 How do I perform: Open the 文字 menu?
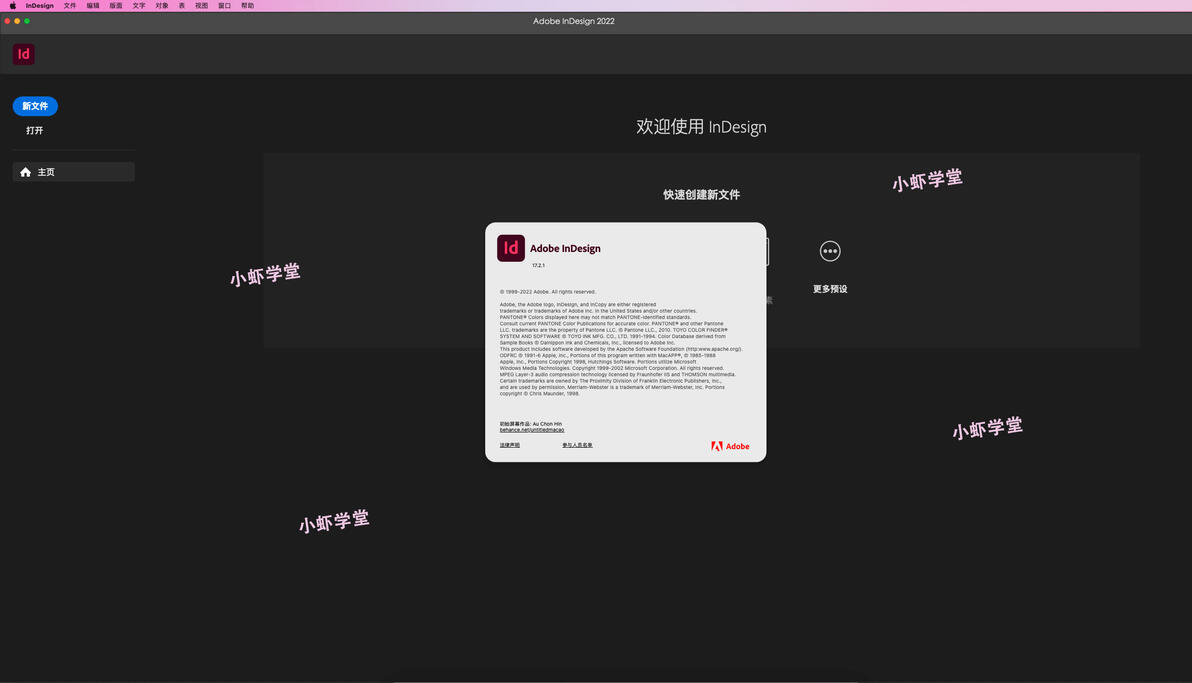[x=138, y=5]
